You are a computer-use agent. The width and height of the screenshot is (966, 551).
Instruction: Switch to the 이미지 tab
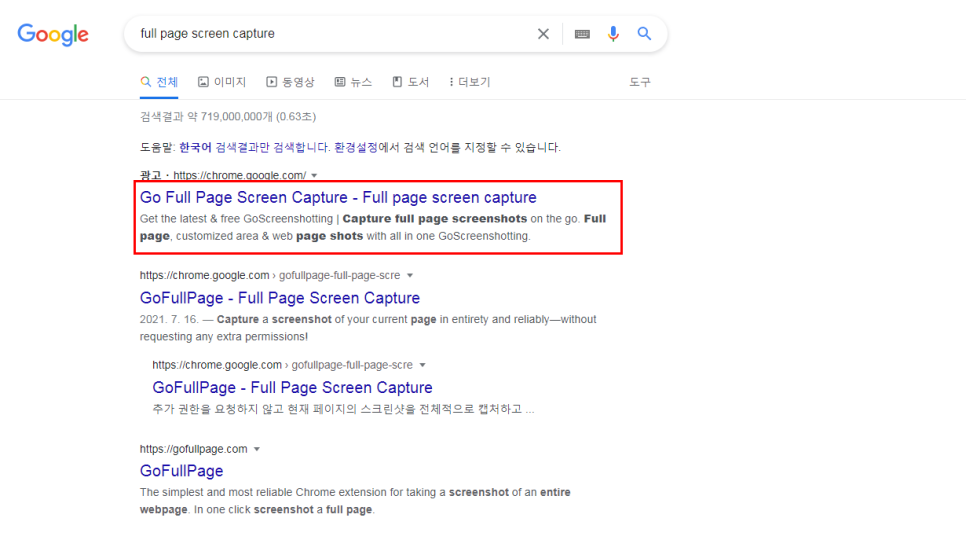[222, 82]
